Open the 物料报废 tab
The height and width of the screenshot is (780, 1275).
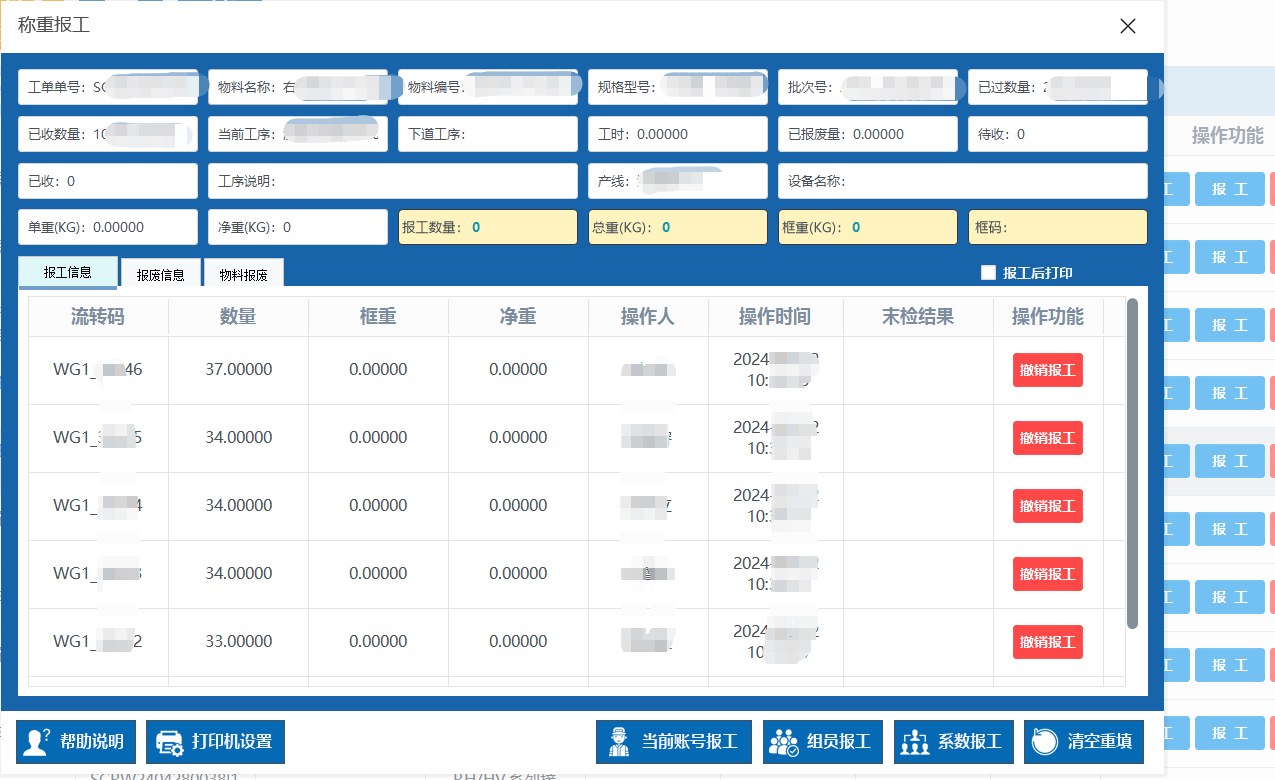243,274
